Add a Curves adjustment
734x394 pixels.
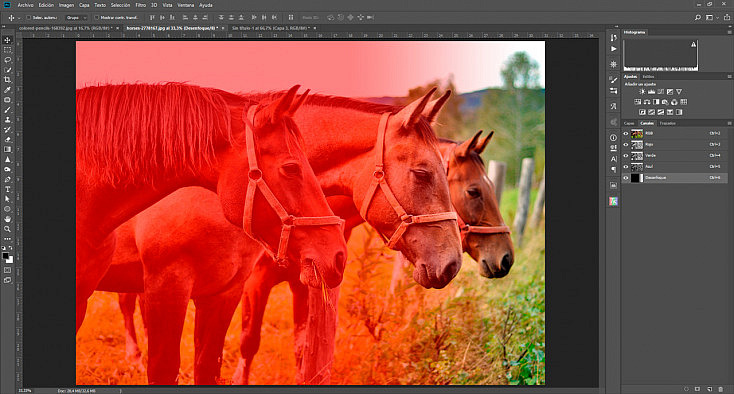[x=661, y=92]
